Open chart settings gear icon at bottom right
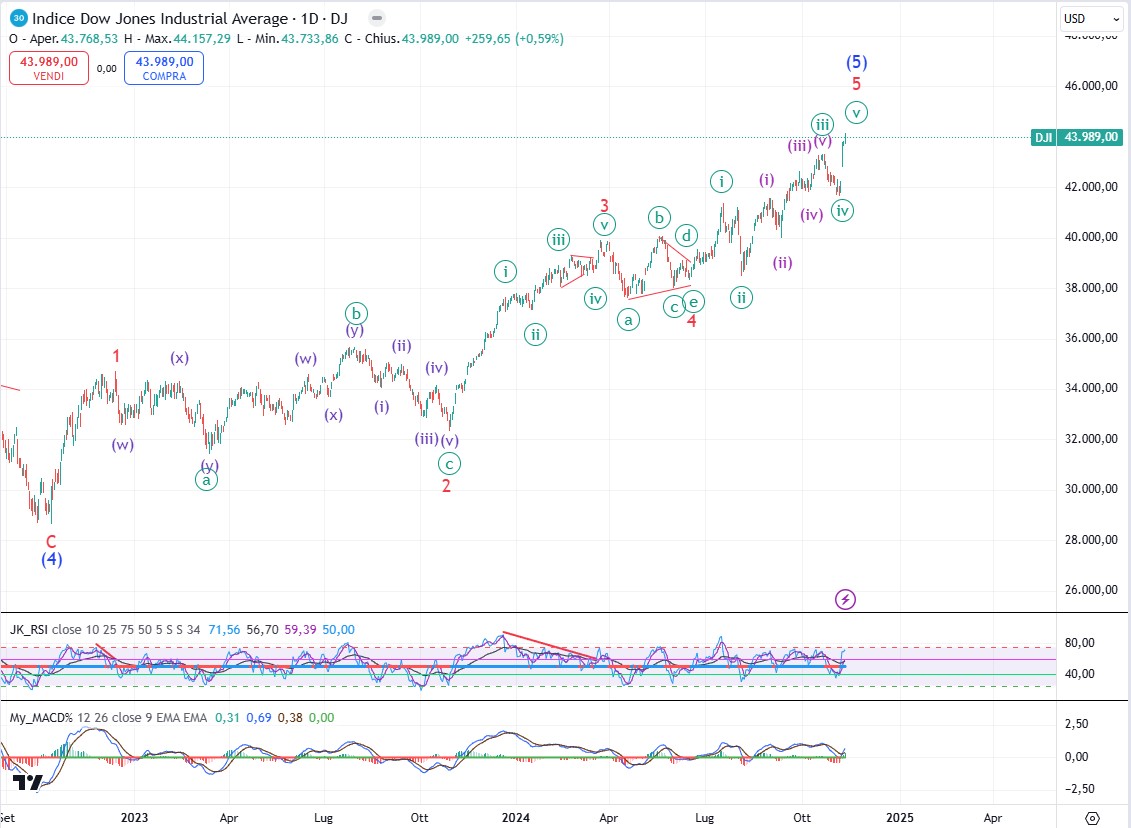Screen dimensions: 1131x828 coord(1093,818)
